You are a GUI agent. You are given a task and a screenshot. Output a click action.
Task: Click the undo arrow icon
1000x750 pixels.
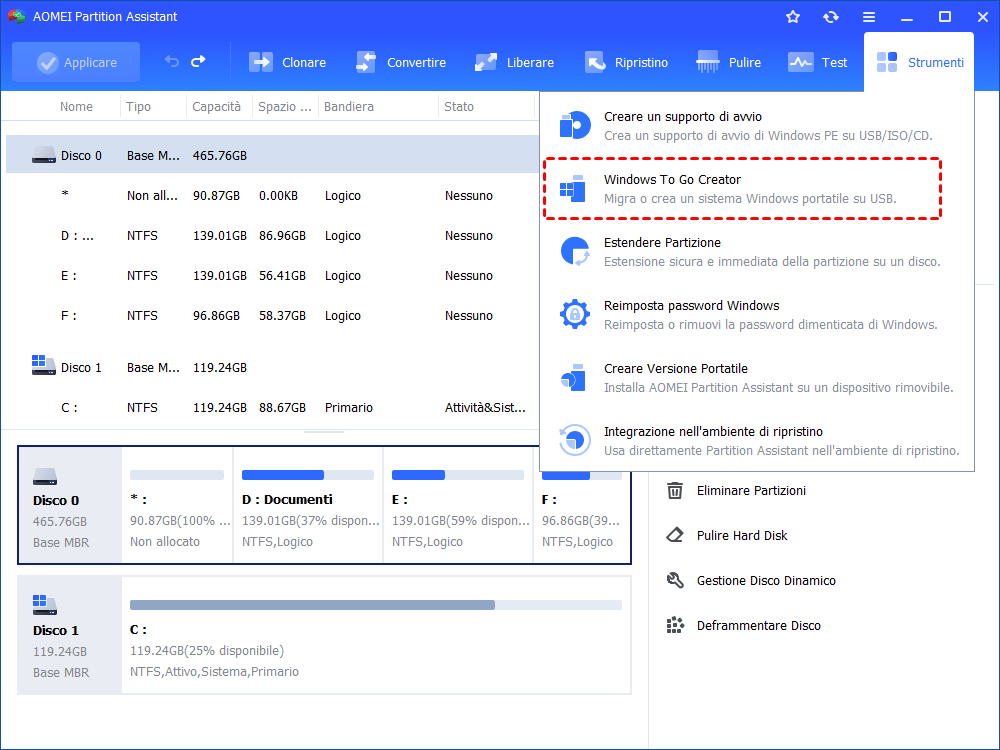pos(172,62)
